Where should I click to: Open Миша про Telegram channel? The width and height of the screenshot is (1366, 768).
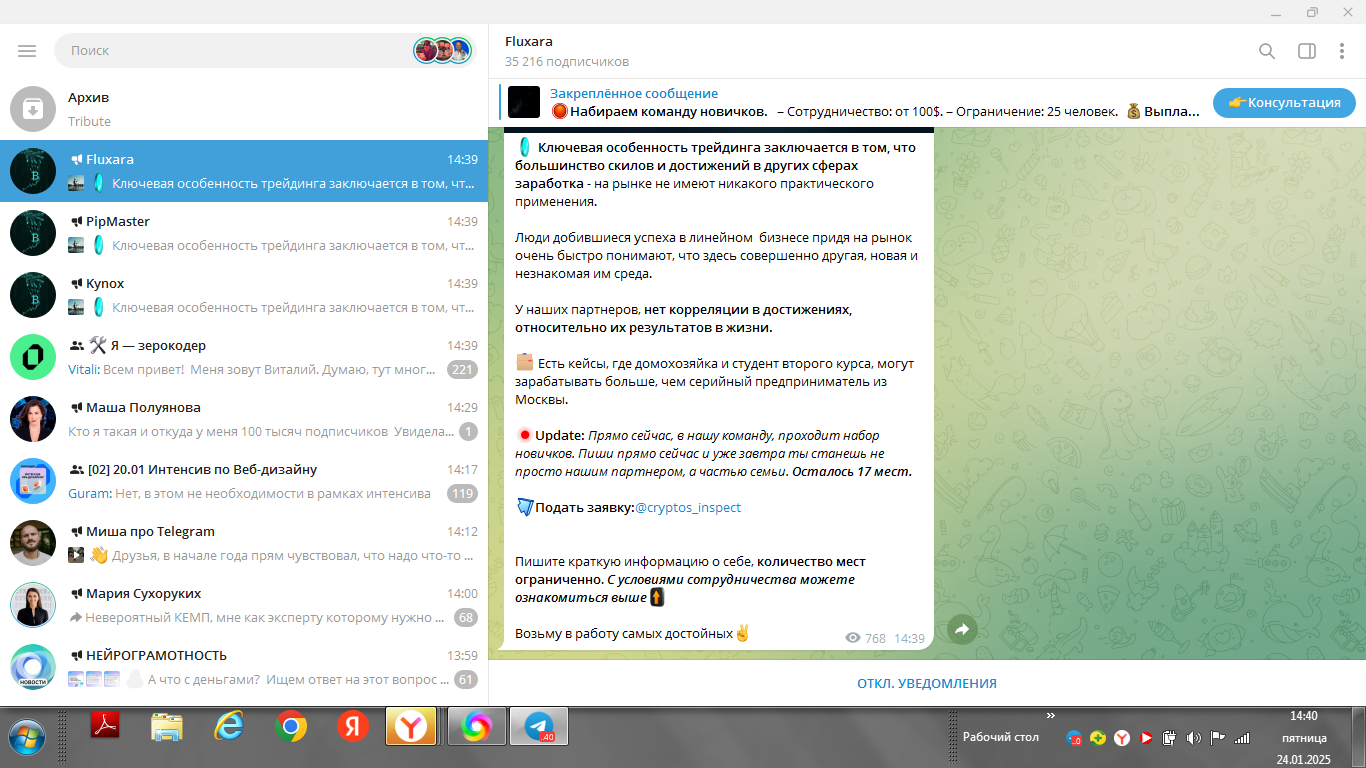coord(244,543)
